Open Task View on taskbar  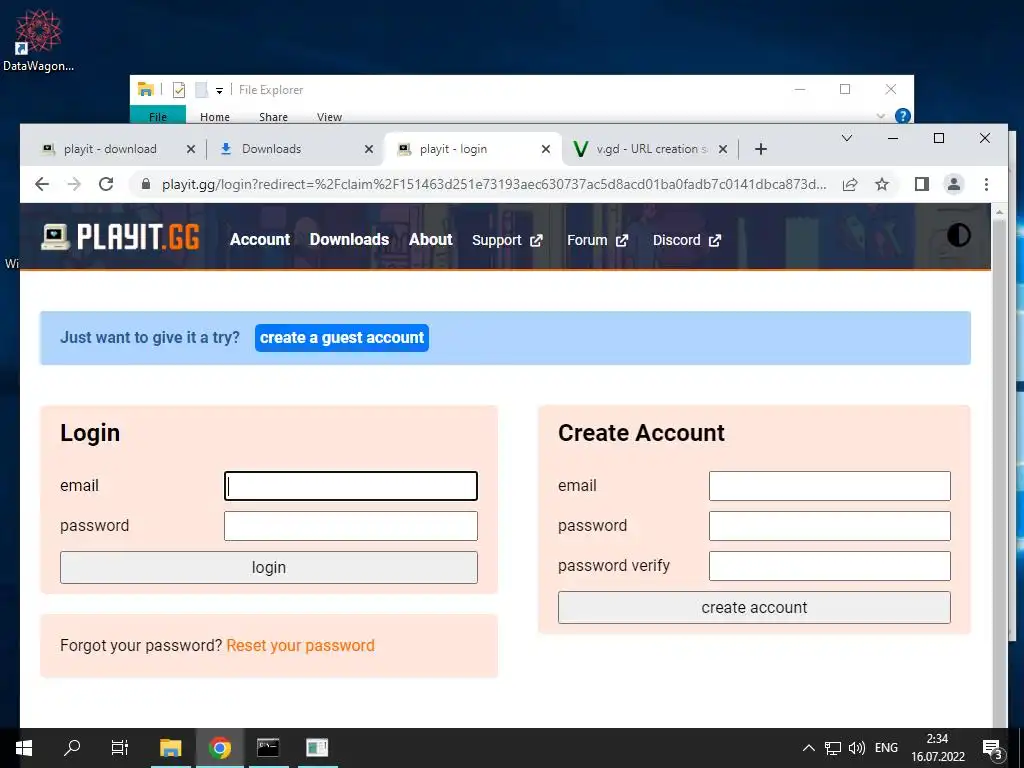(120, 748)
